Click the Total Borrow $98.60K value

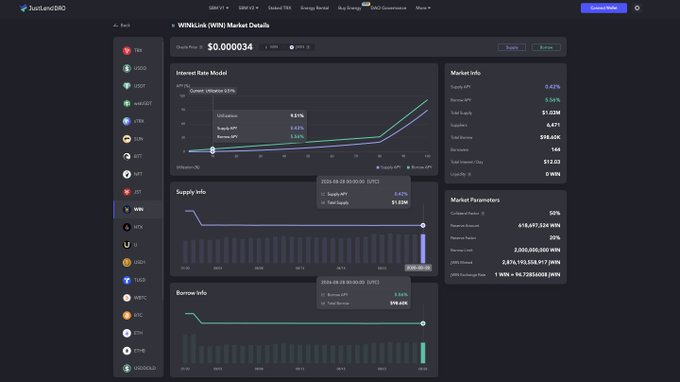(550, 137)
